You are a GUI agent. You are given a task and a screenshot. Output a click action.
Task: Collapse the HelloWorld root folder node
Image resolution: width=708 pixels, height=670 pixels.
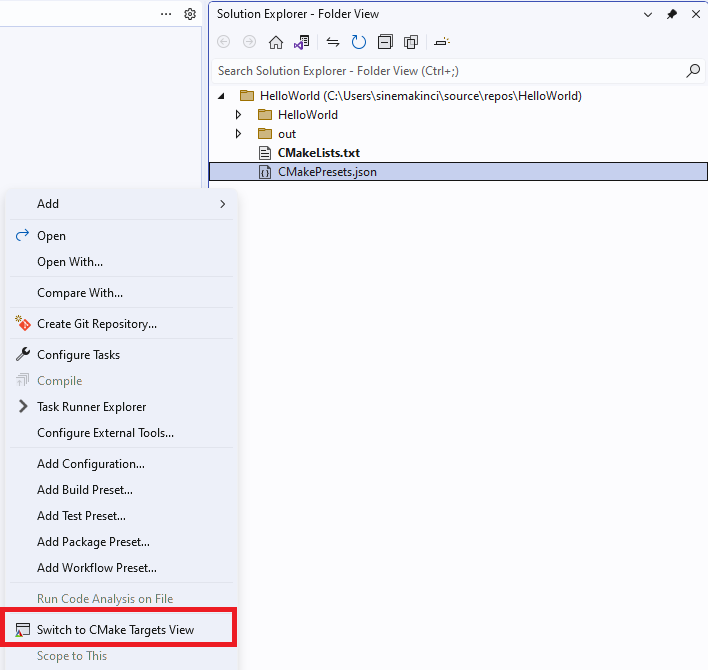tap(221, 96)
